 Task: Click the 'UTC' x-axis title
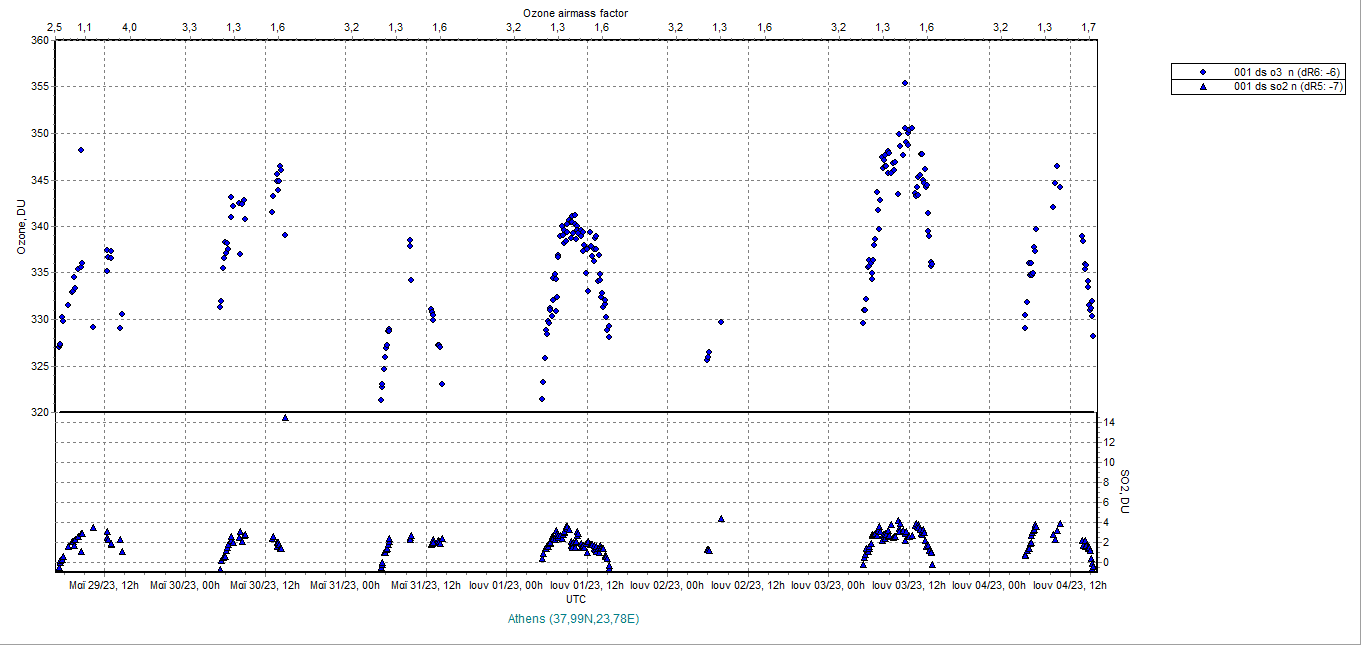[575, 599]
